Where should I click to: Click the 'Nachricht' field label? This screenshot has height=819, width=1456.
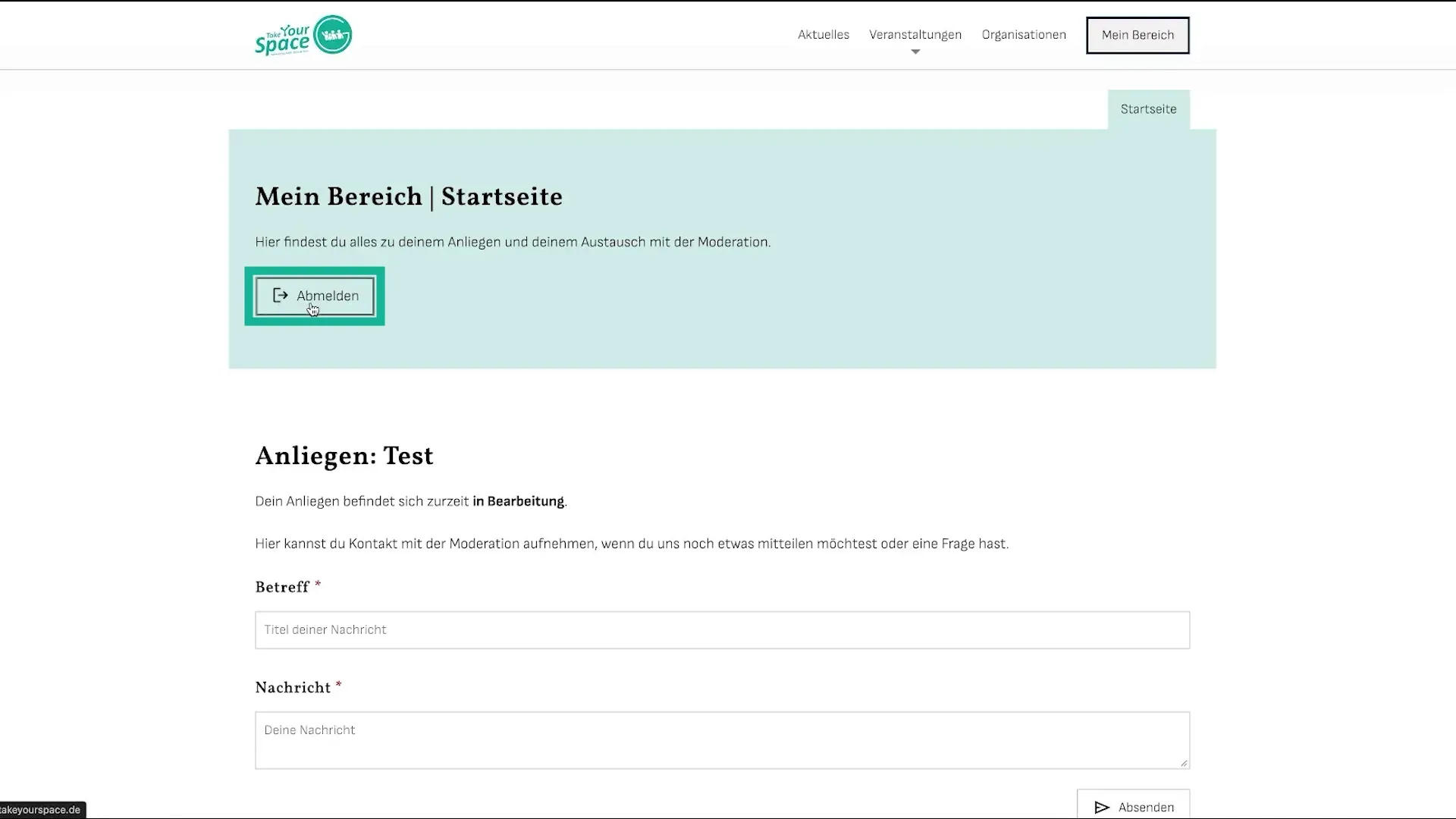click(x=293, y=688)
